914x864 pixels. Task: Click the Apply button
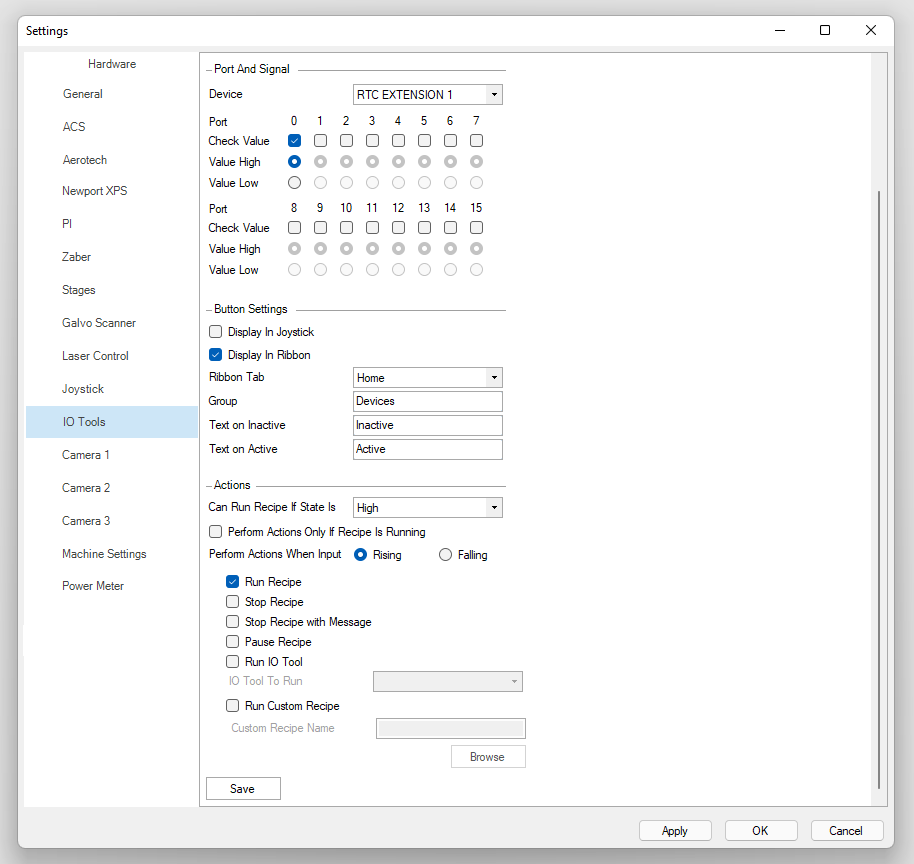tap(675, 830)
